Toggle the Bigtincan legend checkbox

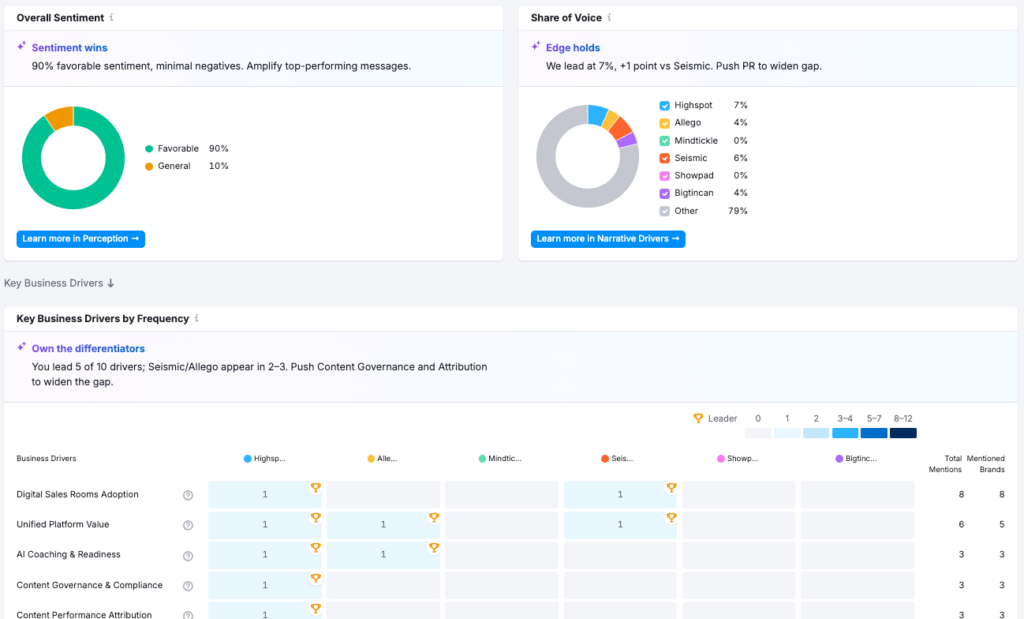665,193
